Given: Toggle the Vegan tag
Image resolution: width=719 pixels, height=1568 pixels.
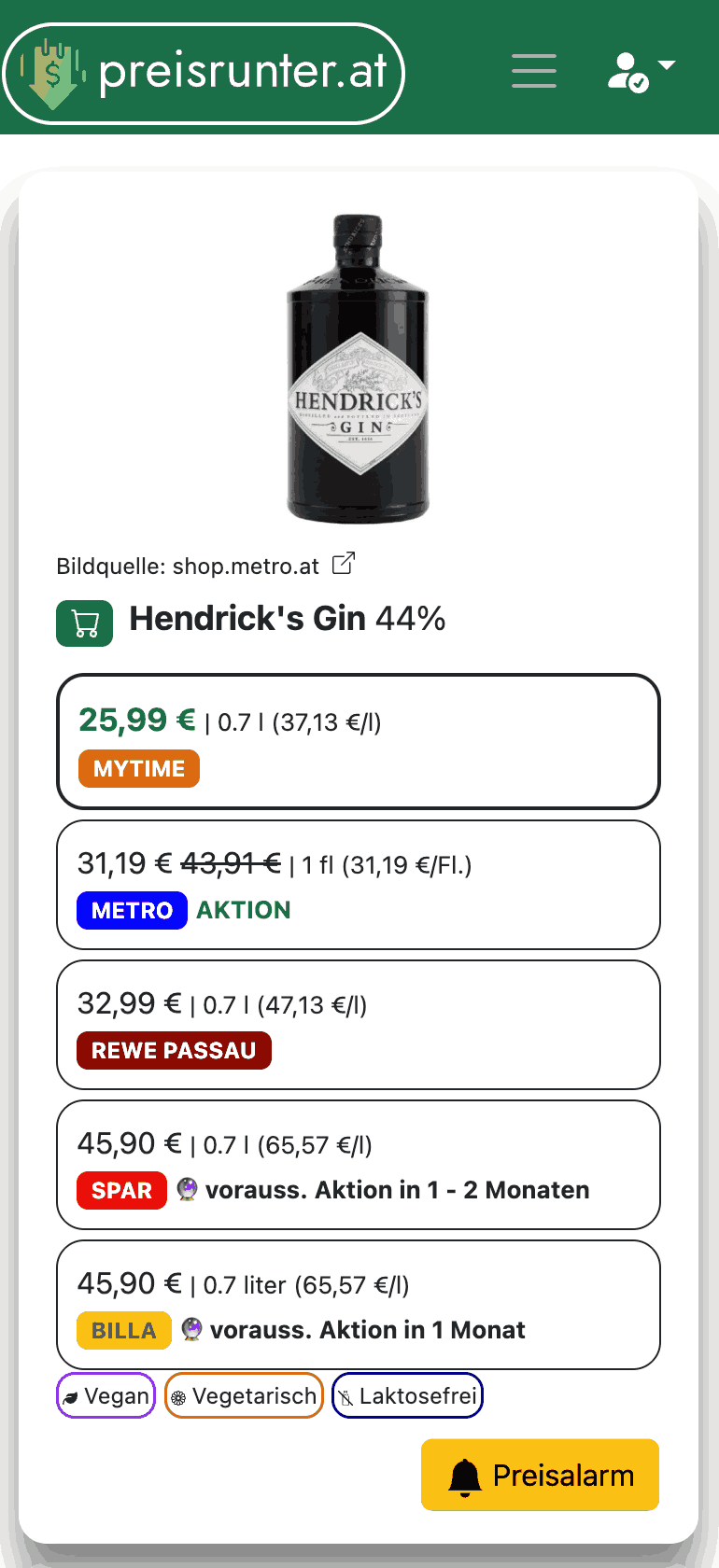Looking at the screenshot, I should (x=106, y=1395).
